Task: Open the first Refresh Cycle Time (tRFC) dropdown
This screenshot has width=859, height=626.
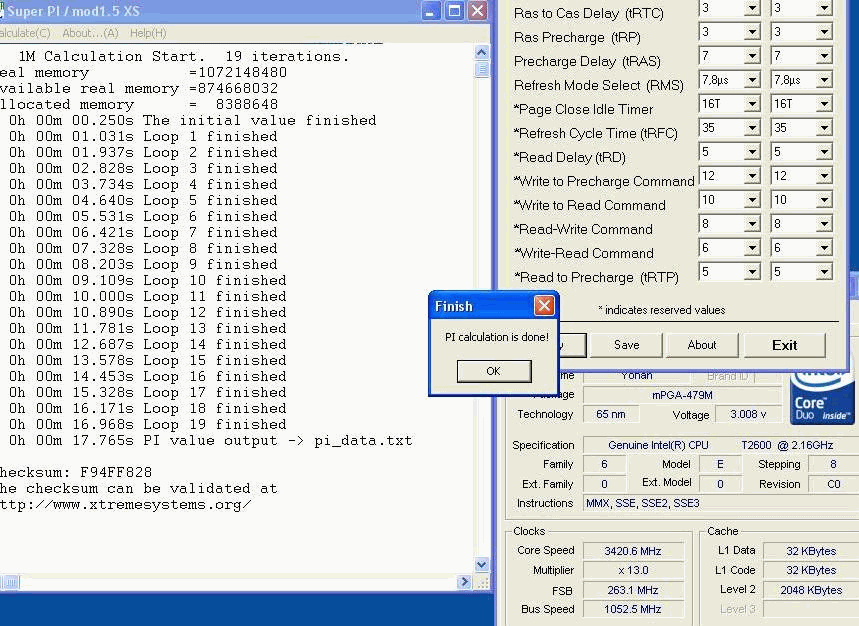Action: coord(752,128)
